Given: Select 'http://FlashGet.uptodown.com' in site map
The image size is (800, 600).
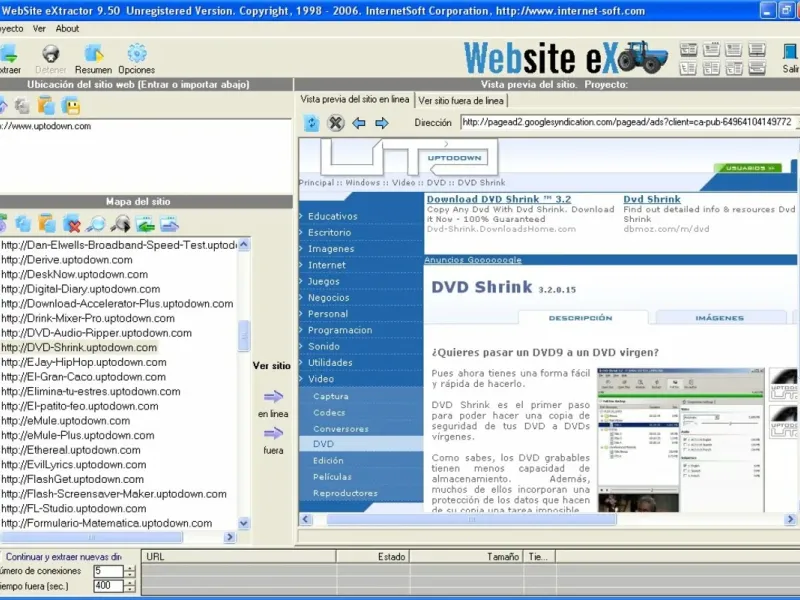Looking at the screenshot, I should point(72,480).
